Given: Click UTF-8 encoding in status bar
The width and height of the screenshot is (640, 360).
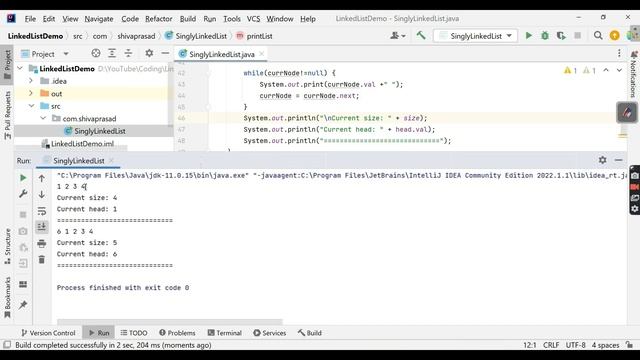Looking at the screenshot, I should coord(575,345).
